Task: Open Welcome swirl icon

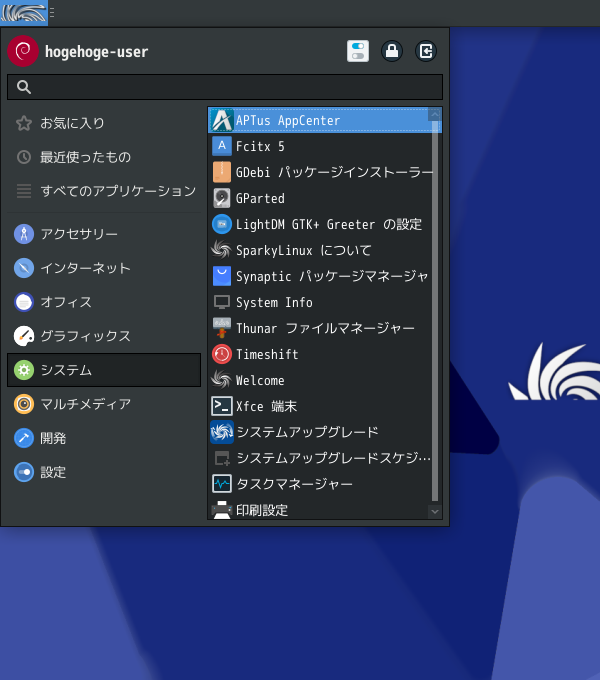Action: pos(222,380)
